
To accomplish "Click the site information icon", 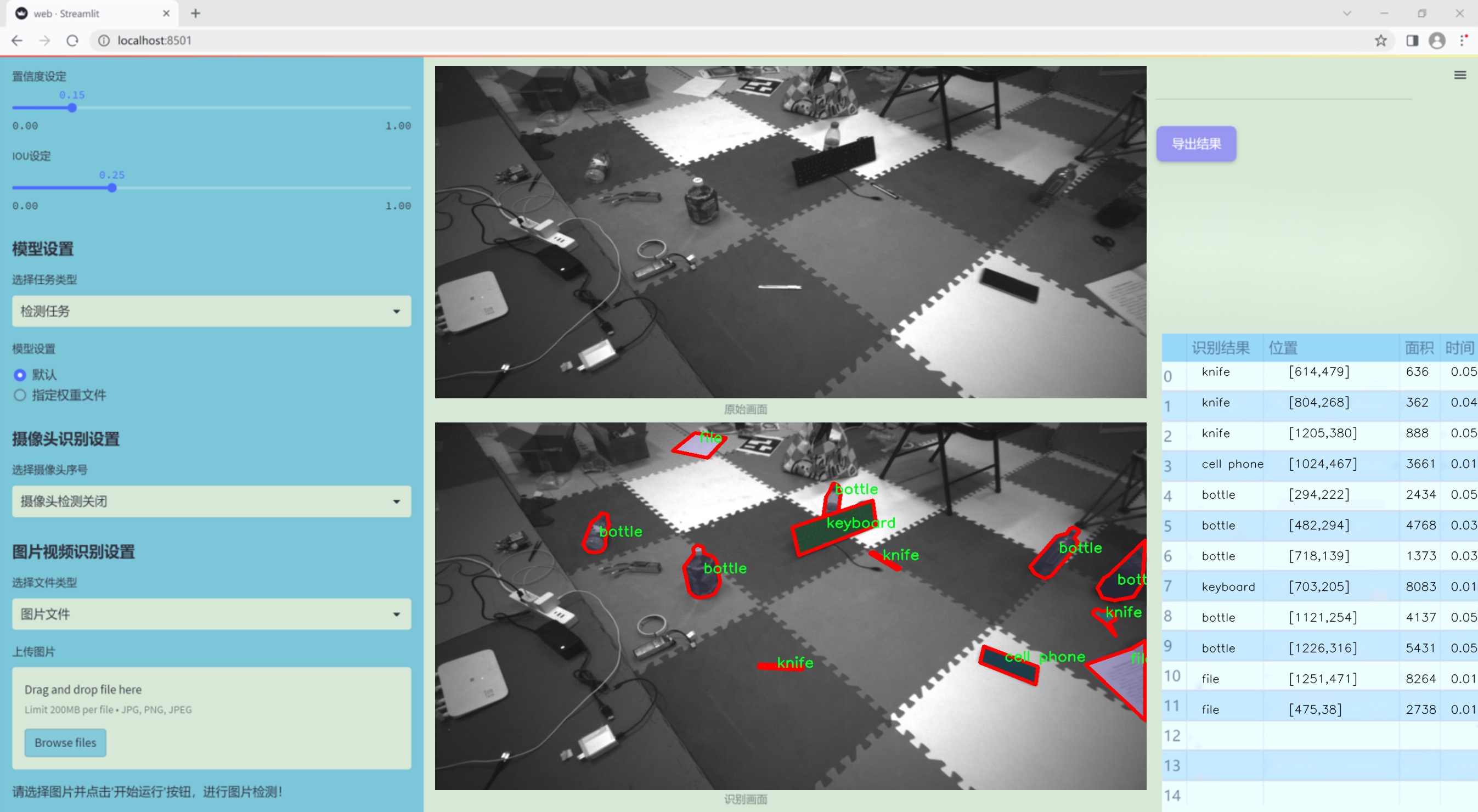I will [104, 41].
